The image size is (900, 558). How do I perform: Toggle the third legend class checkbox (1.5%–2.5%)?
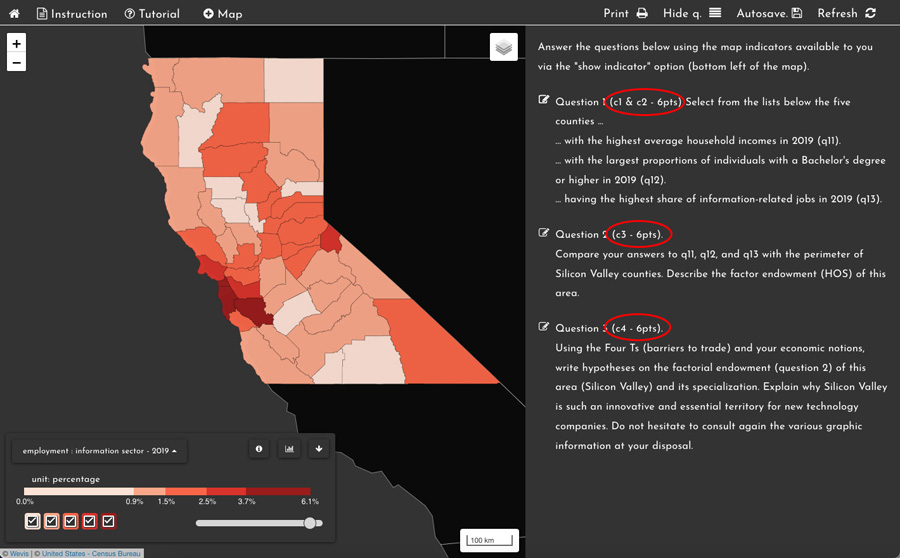71,521
